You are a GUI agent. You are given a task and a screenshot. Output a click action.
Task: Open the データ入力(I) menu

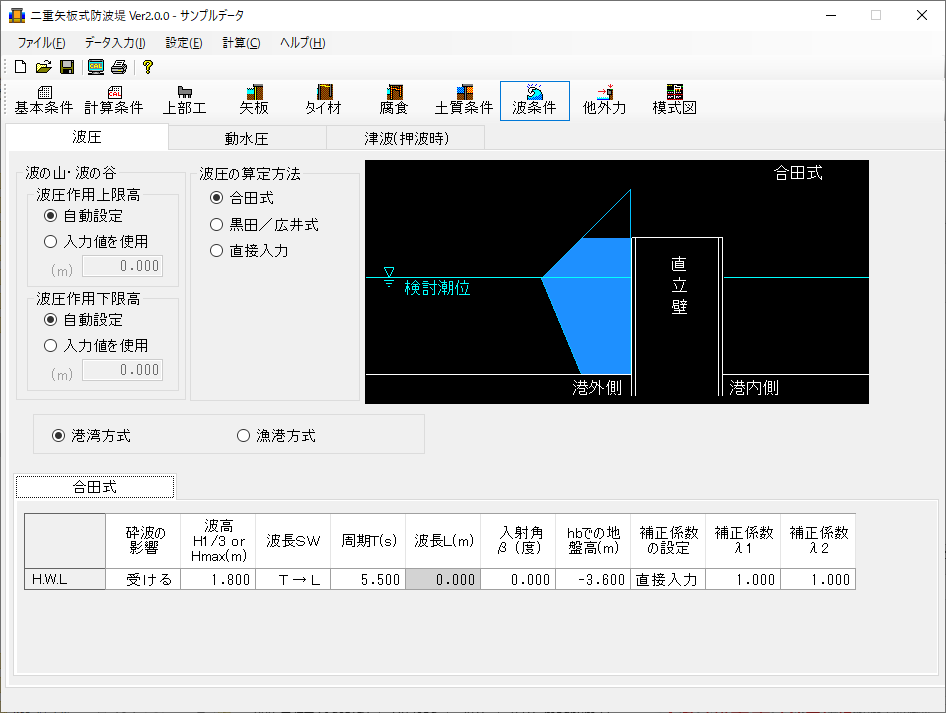(x=115, y=43)
